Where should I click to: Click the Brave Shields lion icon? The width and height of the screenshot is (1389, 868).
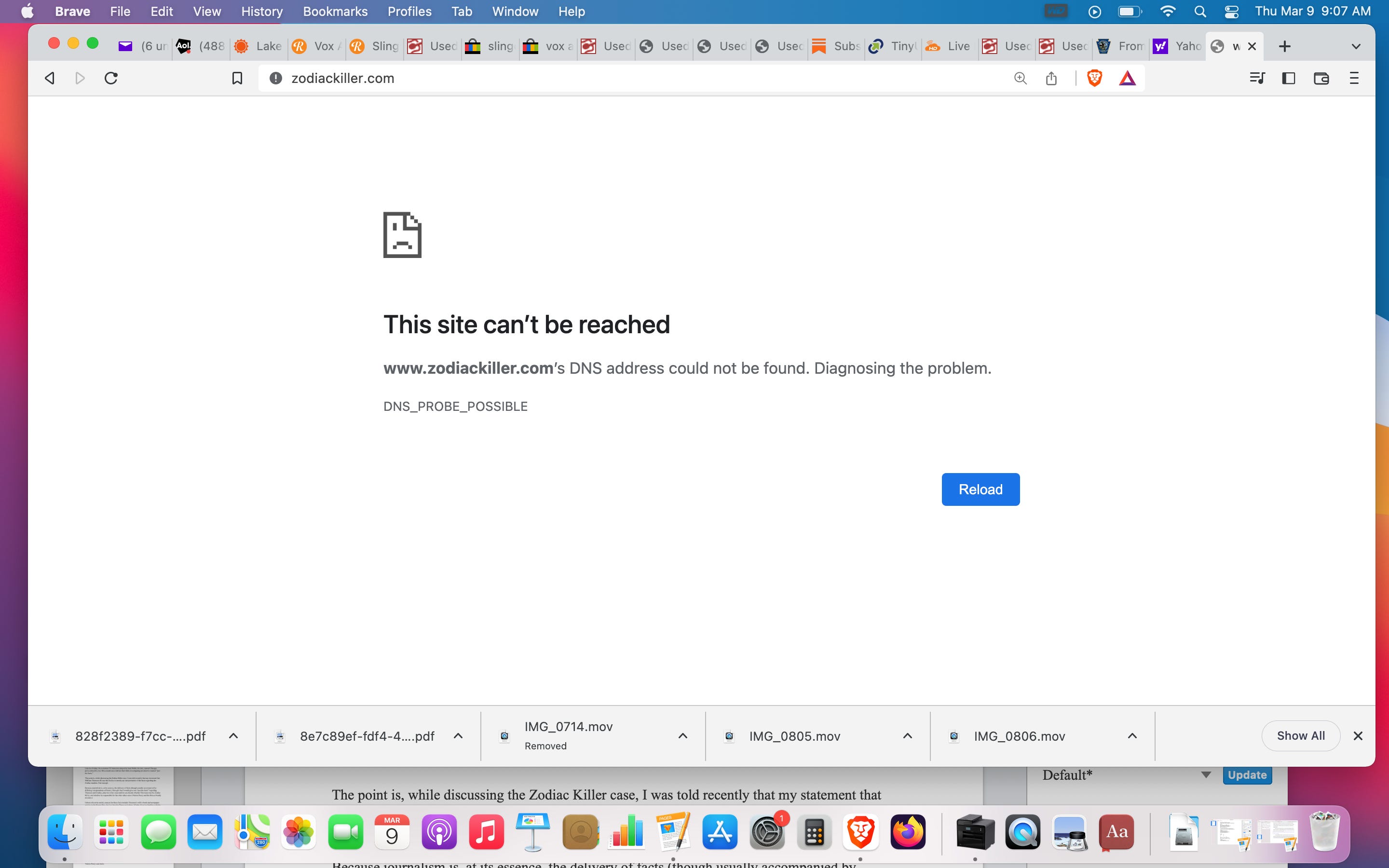[1094, 78]
